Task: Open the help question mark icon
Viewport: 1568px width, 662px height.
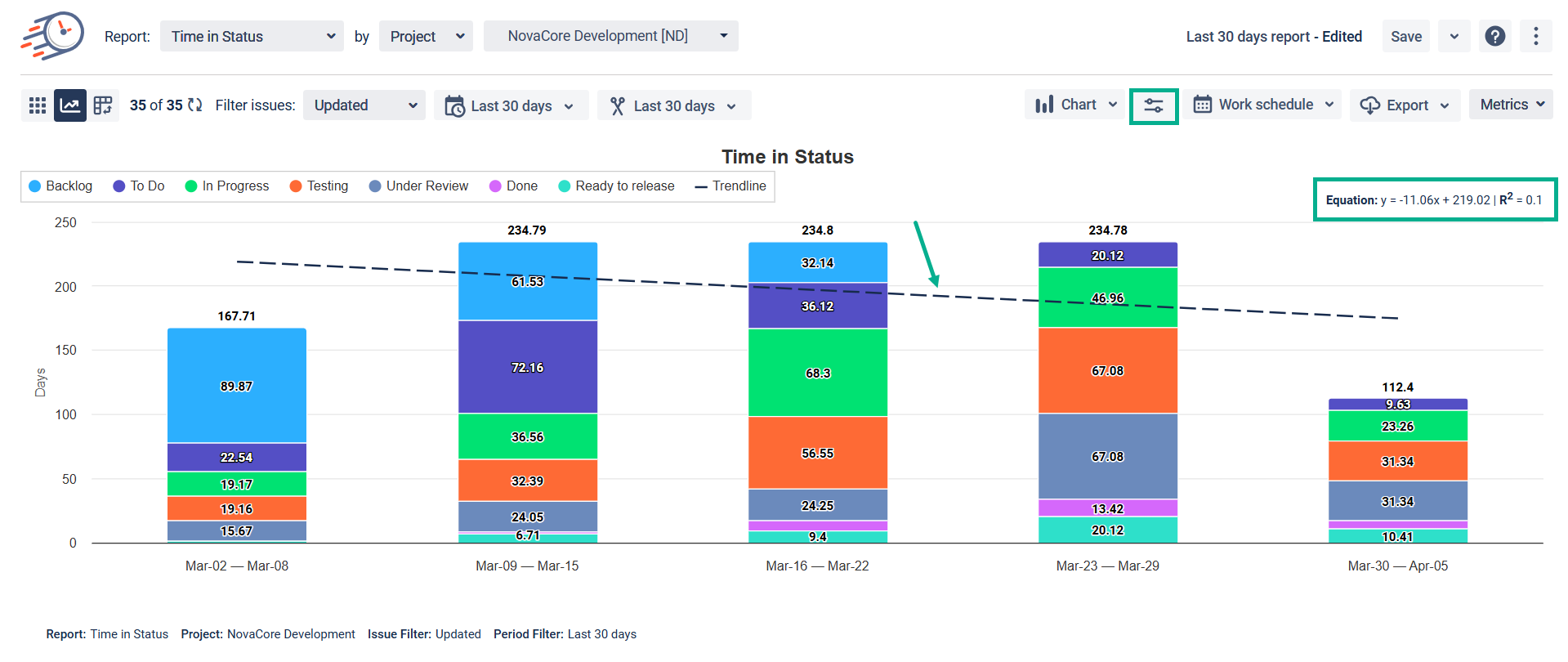Action: [x=1494, y=37]
